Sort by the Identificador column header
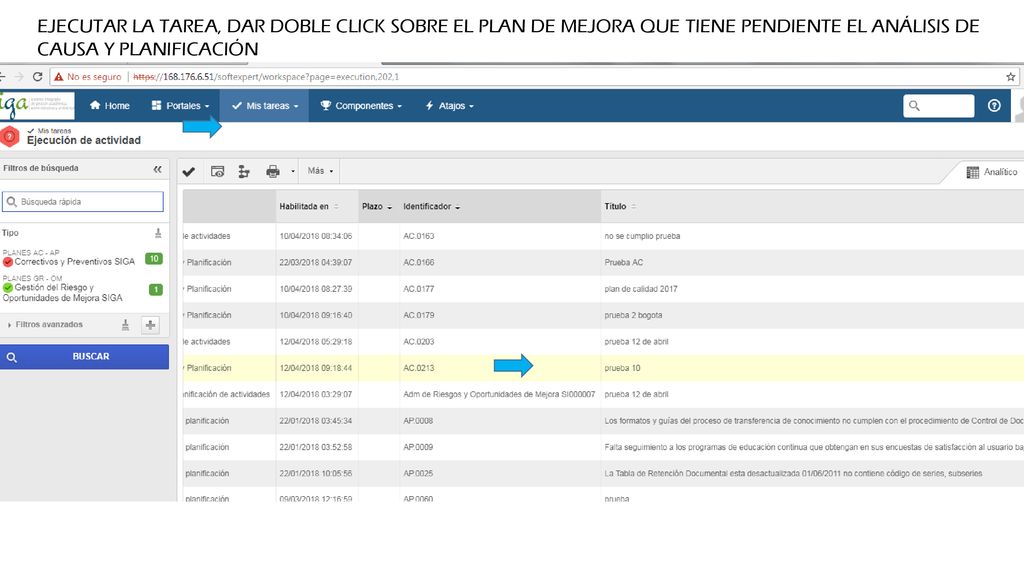 [431, 206]
